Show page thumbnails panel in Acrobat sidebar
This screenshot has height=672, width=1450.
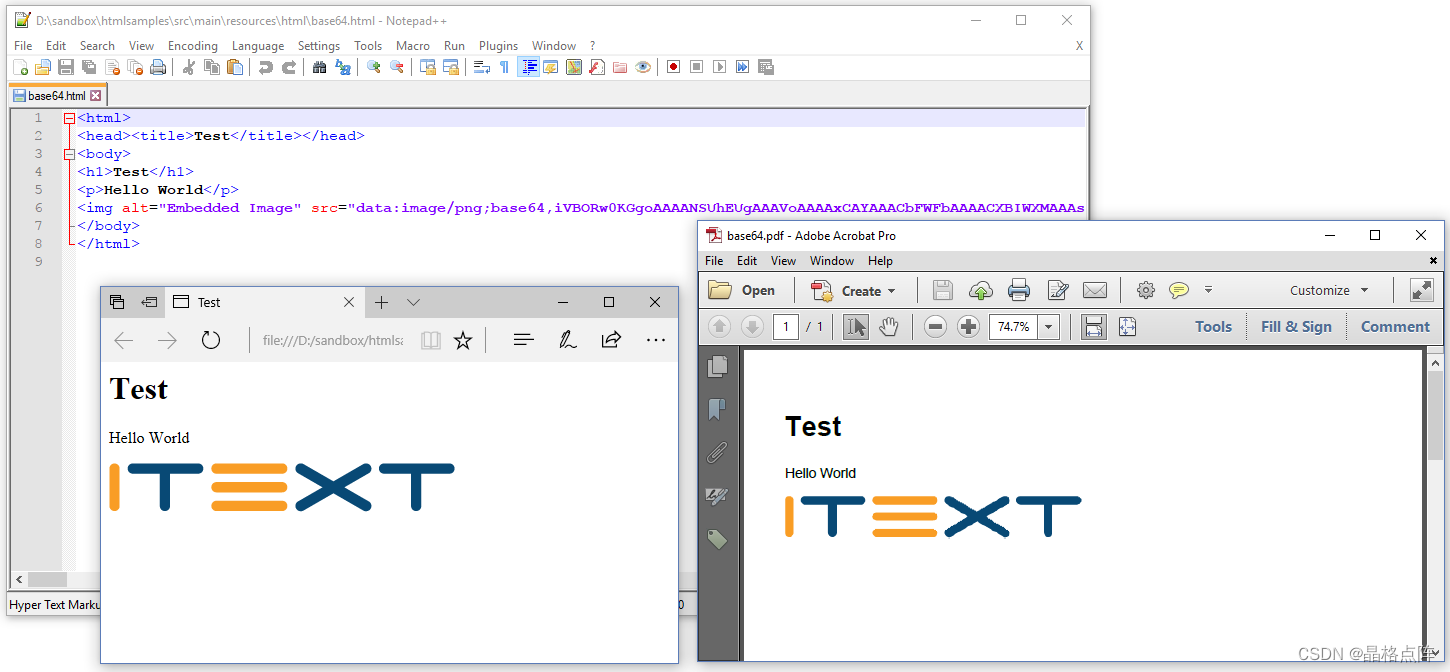(717, 367)
